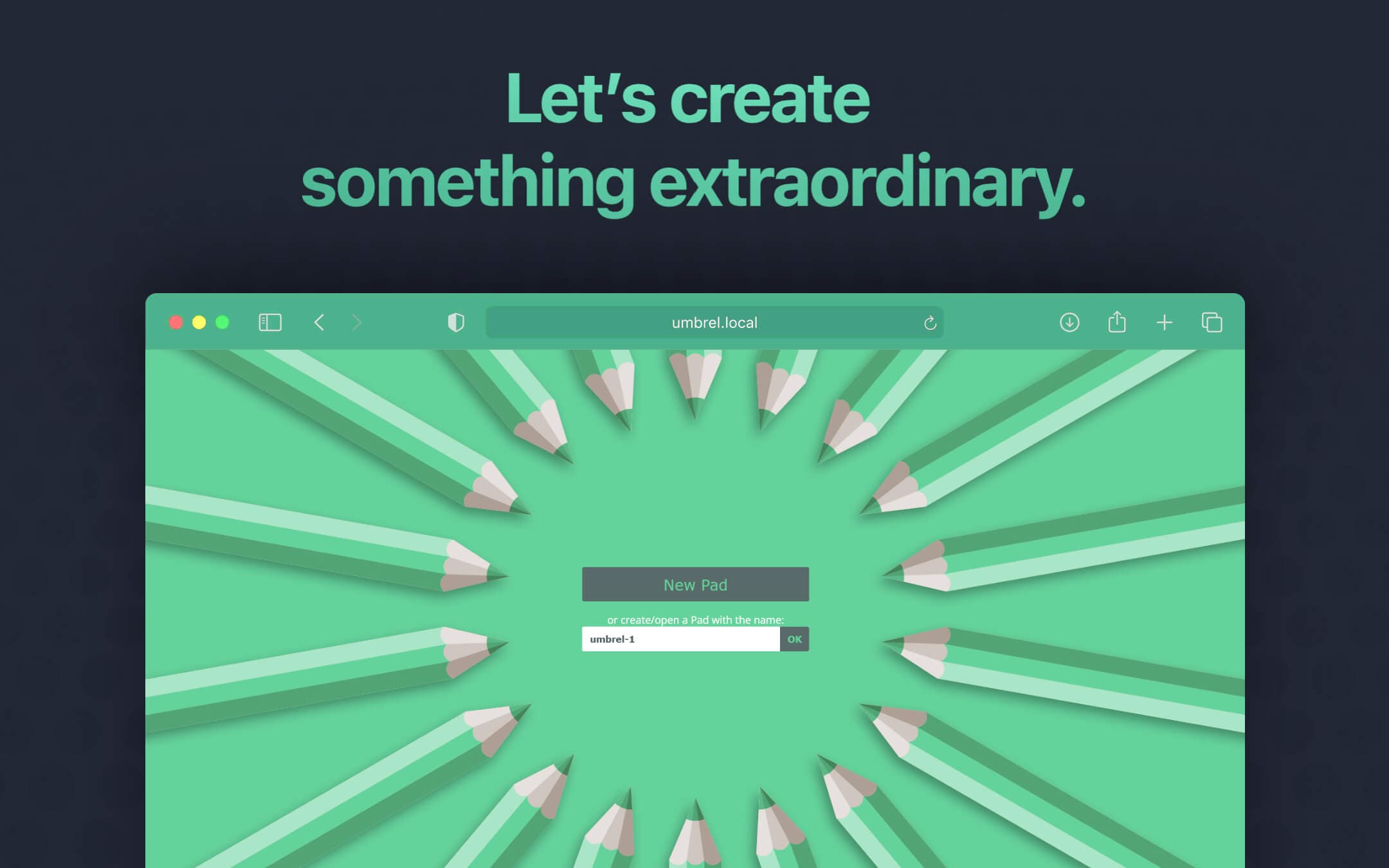Click the forward navigation arrow
1389x868 pixels.
click(x=357, y=322)
